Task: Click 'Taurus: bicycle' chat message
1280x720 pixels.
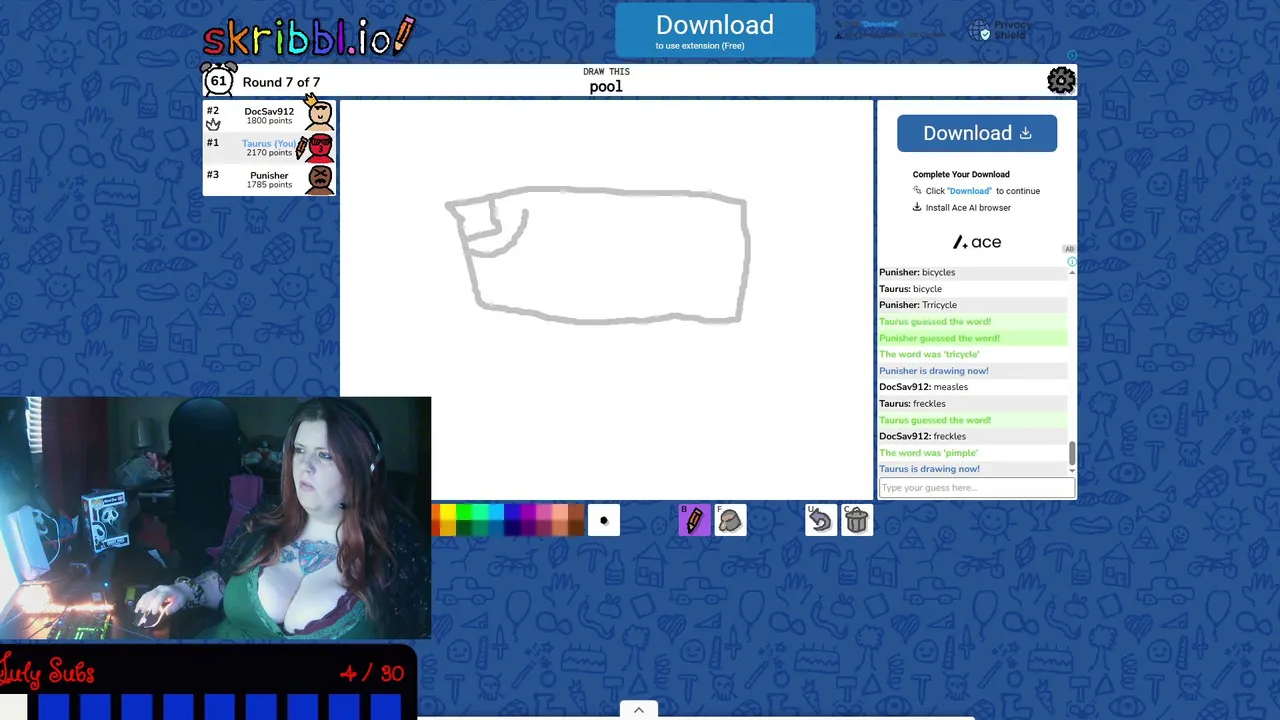Action: coord(910,289)
